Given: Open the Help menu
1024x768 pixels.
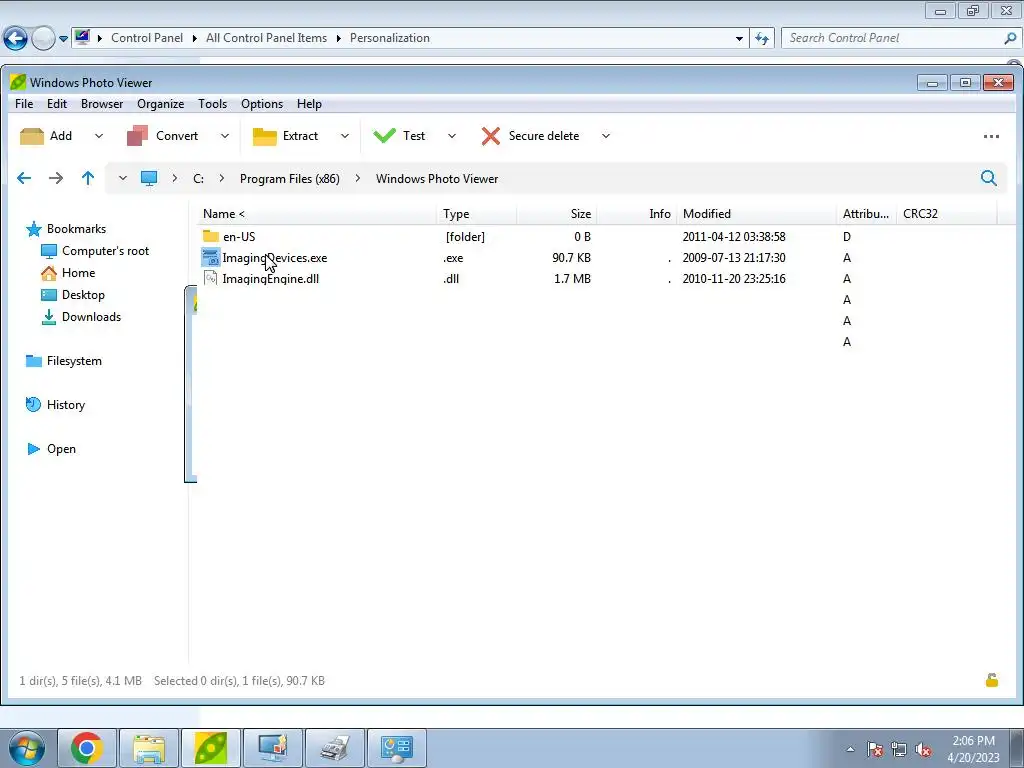Looking at the screenshot, I should (309, 104).
